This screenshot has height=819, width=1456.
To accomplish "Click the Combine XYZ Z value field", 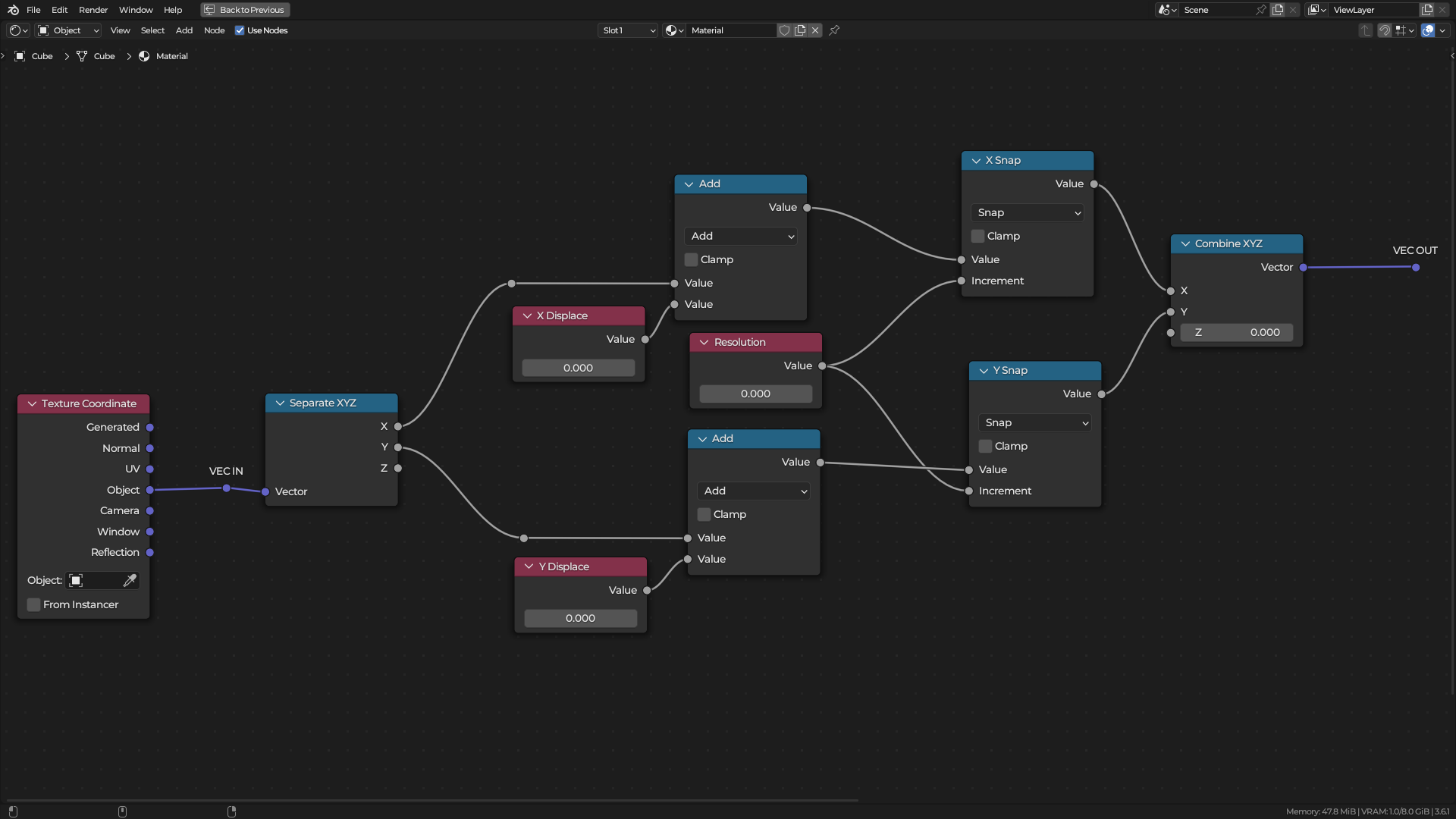I will coord(1237,333).
